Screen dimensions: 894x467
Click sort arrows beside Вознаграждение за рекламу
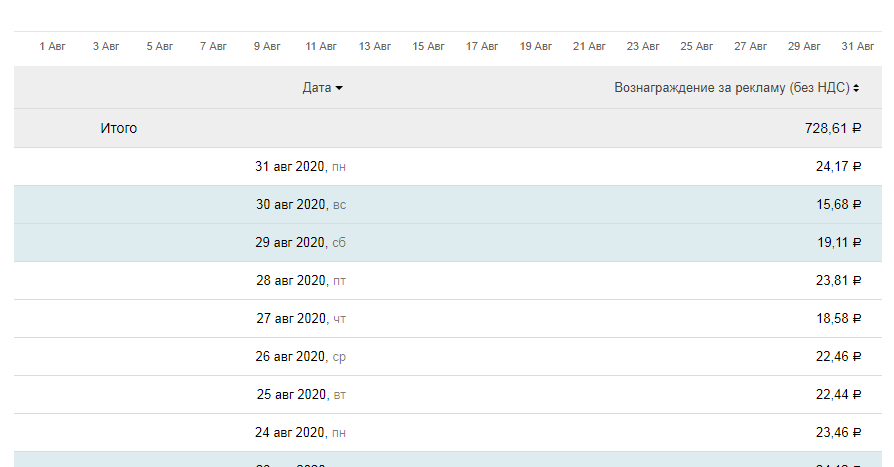(857, 89)
